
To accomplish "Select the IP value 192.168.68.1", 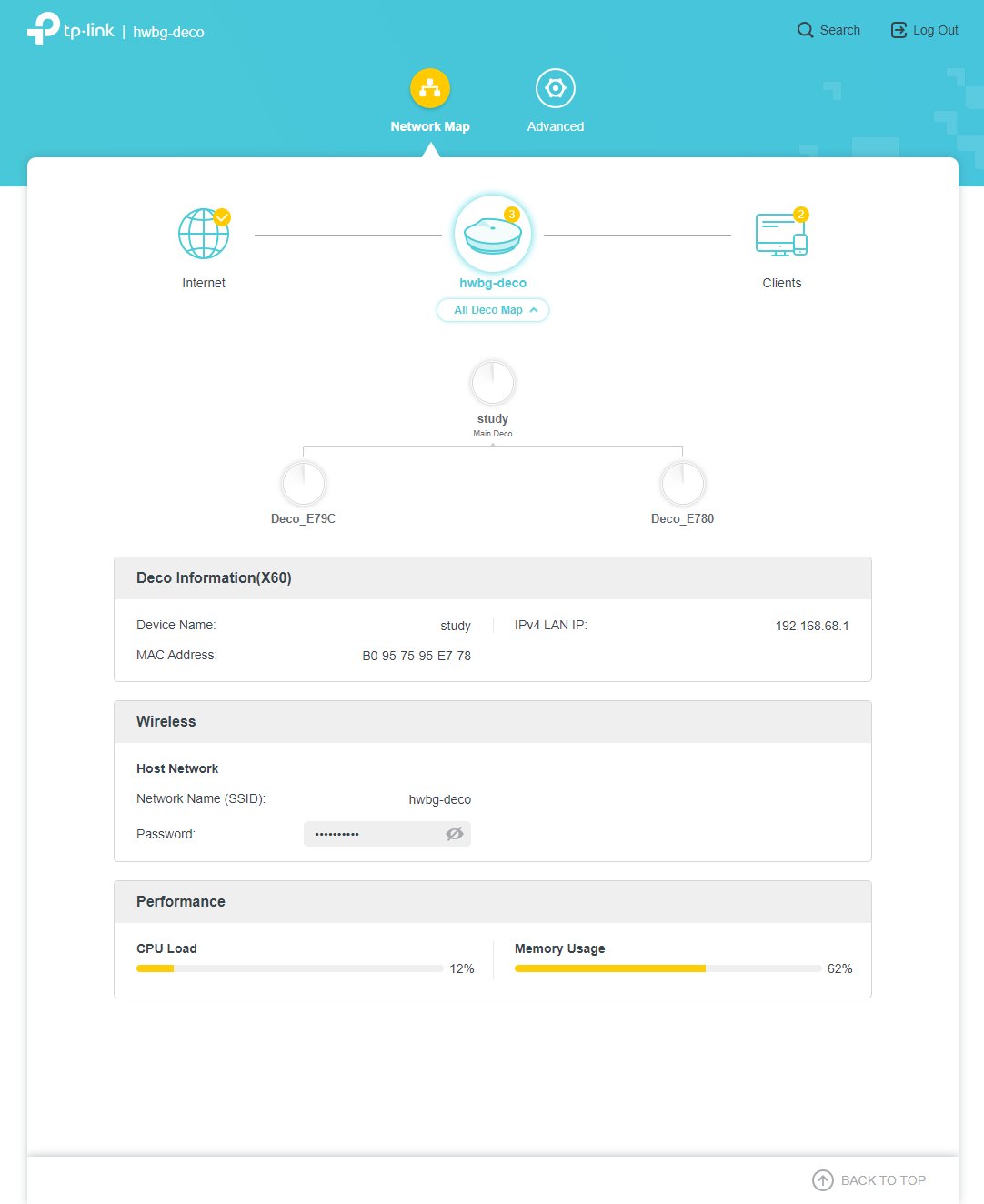I will (812, 626).
